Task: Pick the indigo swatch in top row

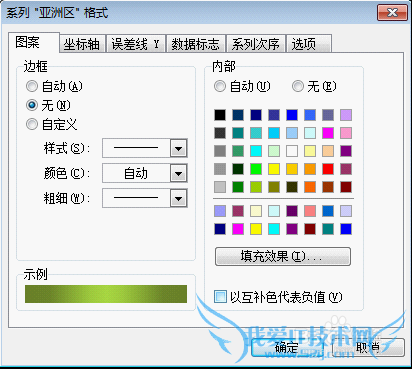Action: tap(274, 115)
